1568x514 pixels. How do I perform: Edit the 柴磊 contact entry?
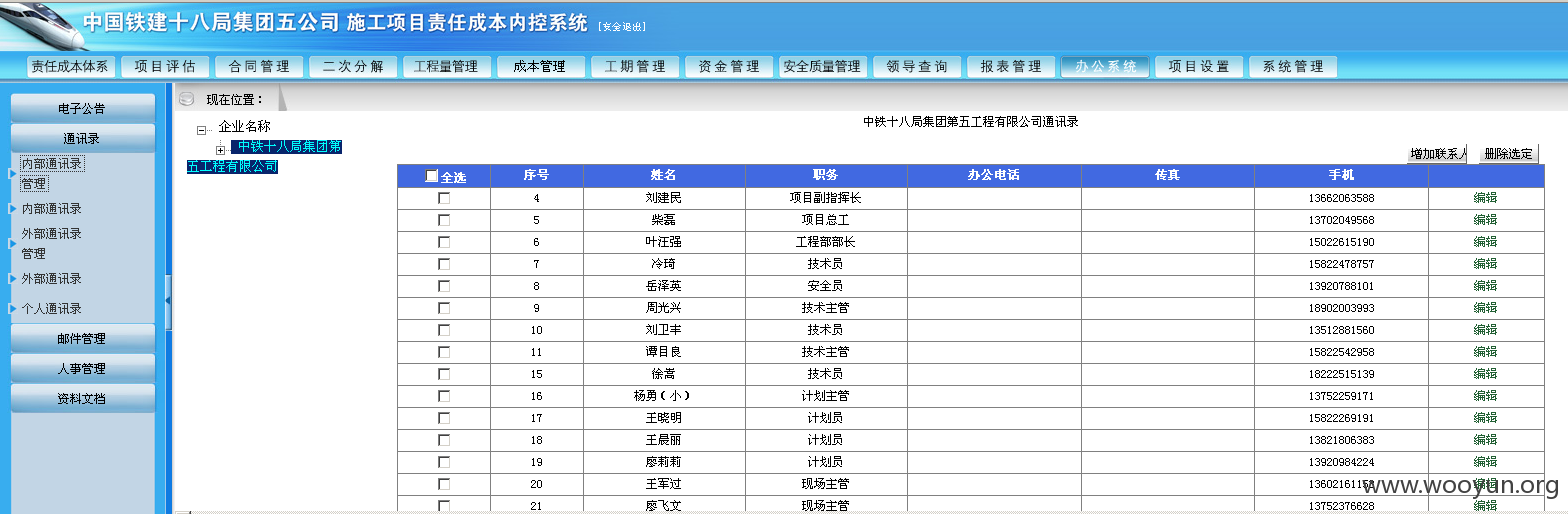coord(1485,220)
